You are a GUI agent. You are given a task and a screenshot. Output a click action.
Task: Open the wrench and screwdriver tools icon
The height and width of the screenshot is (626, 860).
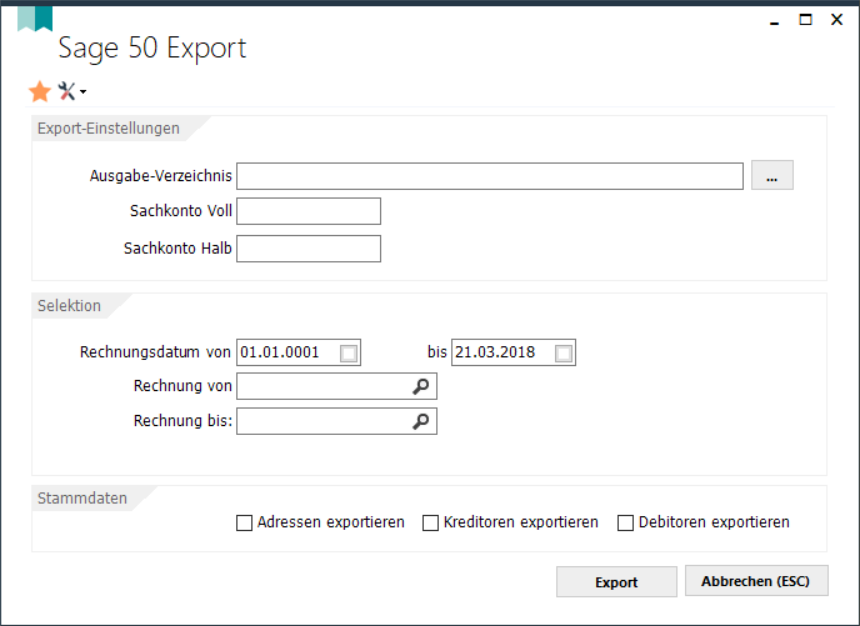67,92
